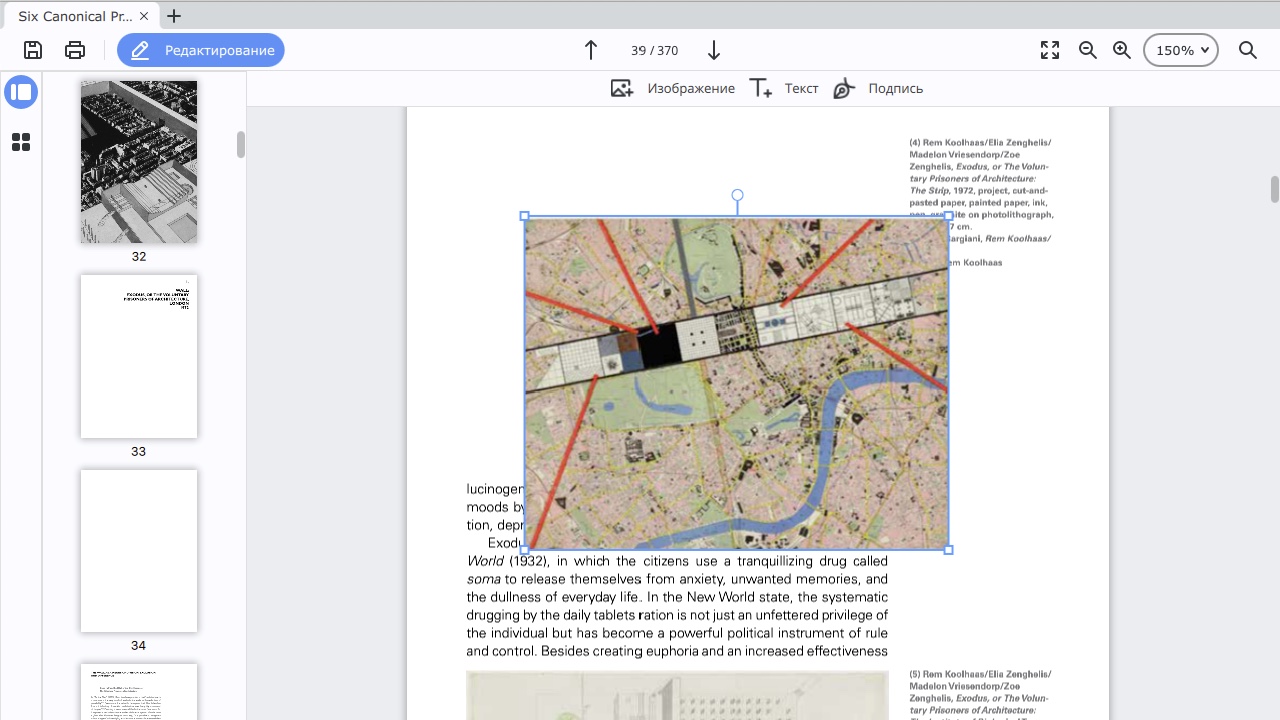This screenshot has width=1280, height=720.
Task: Click the zoom out magnifier
Action: [1088, 50]
